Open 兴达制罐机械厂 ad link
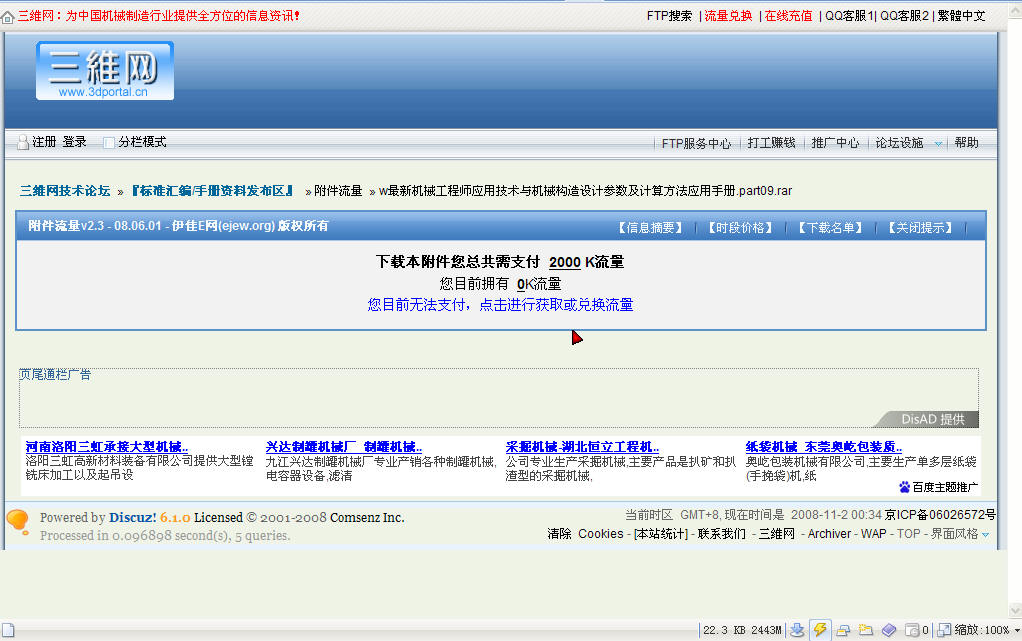The width and height of the screenshot is (1022, 641). click(x=343, y=447)
